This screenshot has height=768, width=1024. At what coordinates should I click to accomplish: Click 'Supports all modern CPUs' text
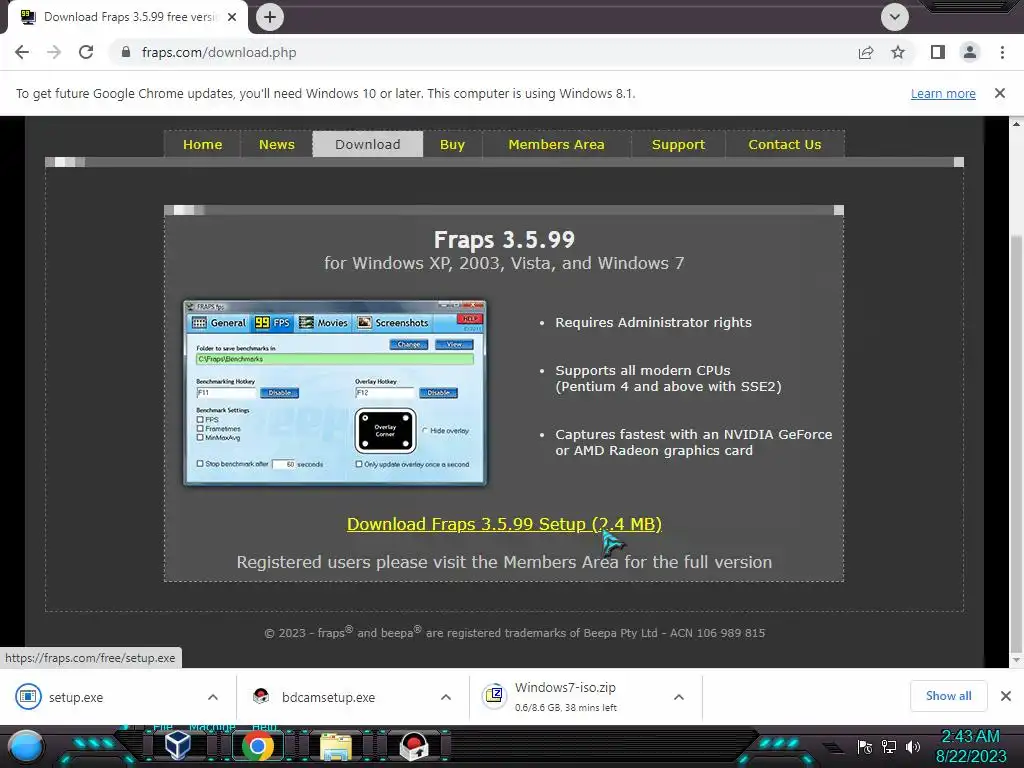click(x=643, y=370)
